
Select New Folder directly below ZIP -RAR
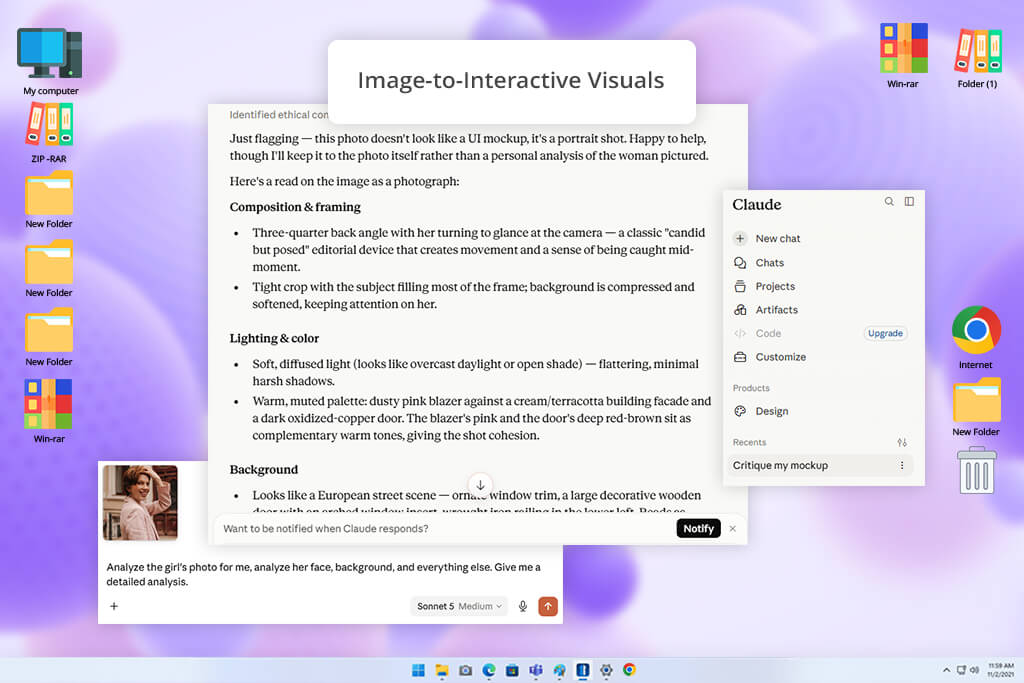(49, 200)
